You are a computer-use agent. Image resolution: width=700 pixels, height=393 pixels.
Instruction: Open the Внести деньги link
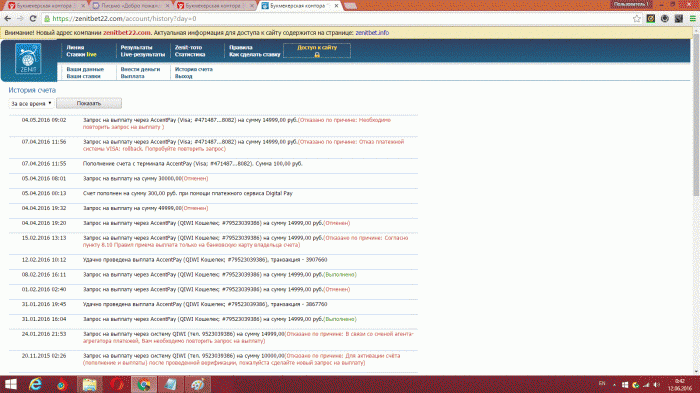140,69
